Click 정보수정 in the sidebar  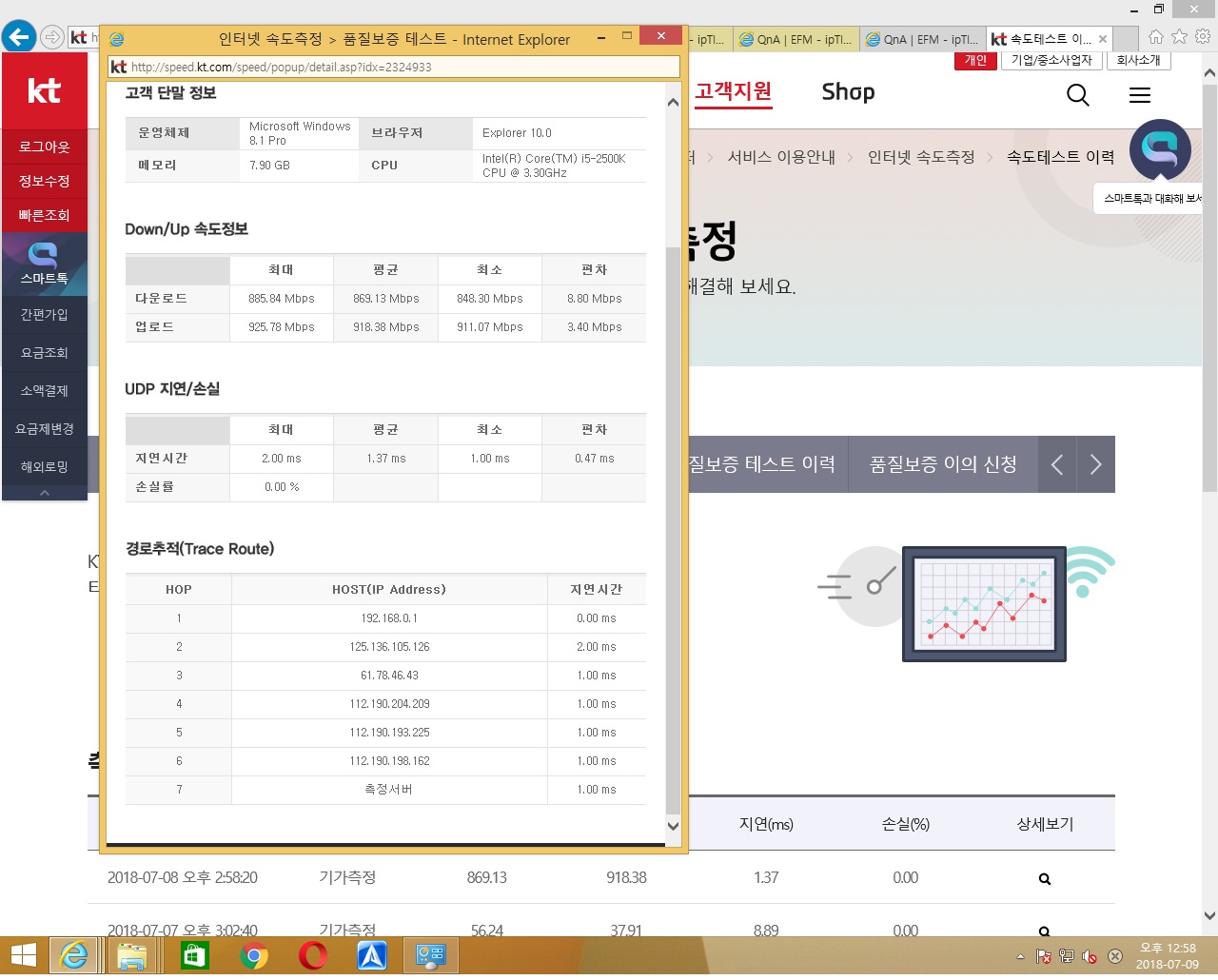(x=44, y=181)
